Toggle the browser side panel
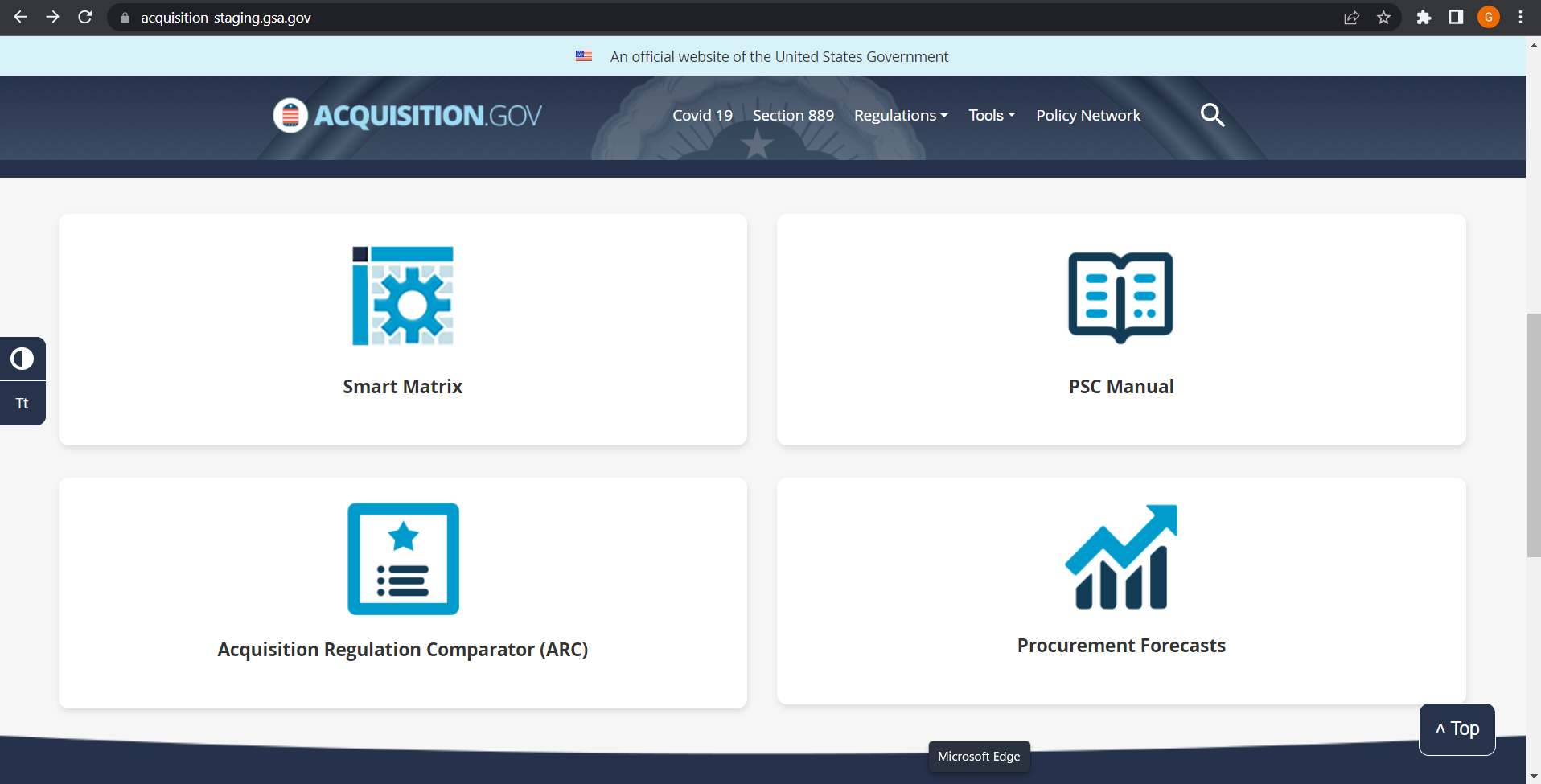 coord(1456,18)
